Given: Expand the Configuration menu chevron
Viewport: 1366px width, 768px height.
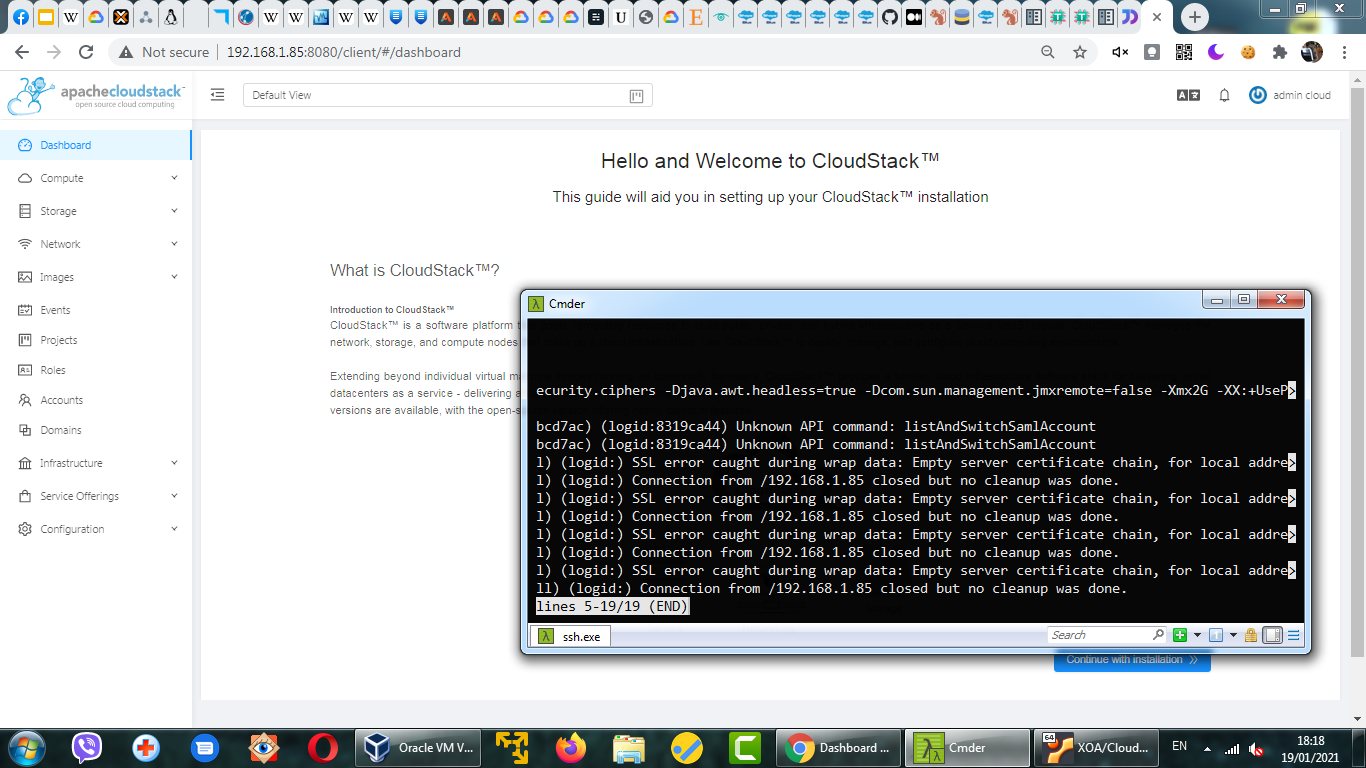Looking at the screenshot, I should [174, 529].
